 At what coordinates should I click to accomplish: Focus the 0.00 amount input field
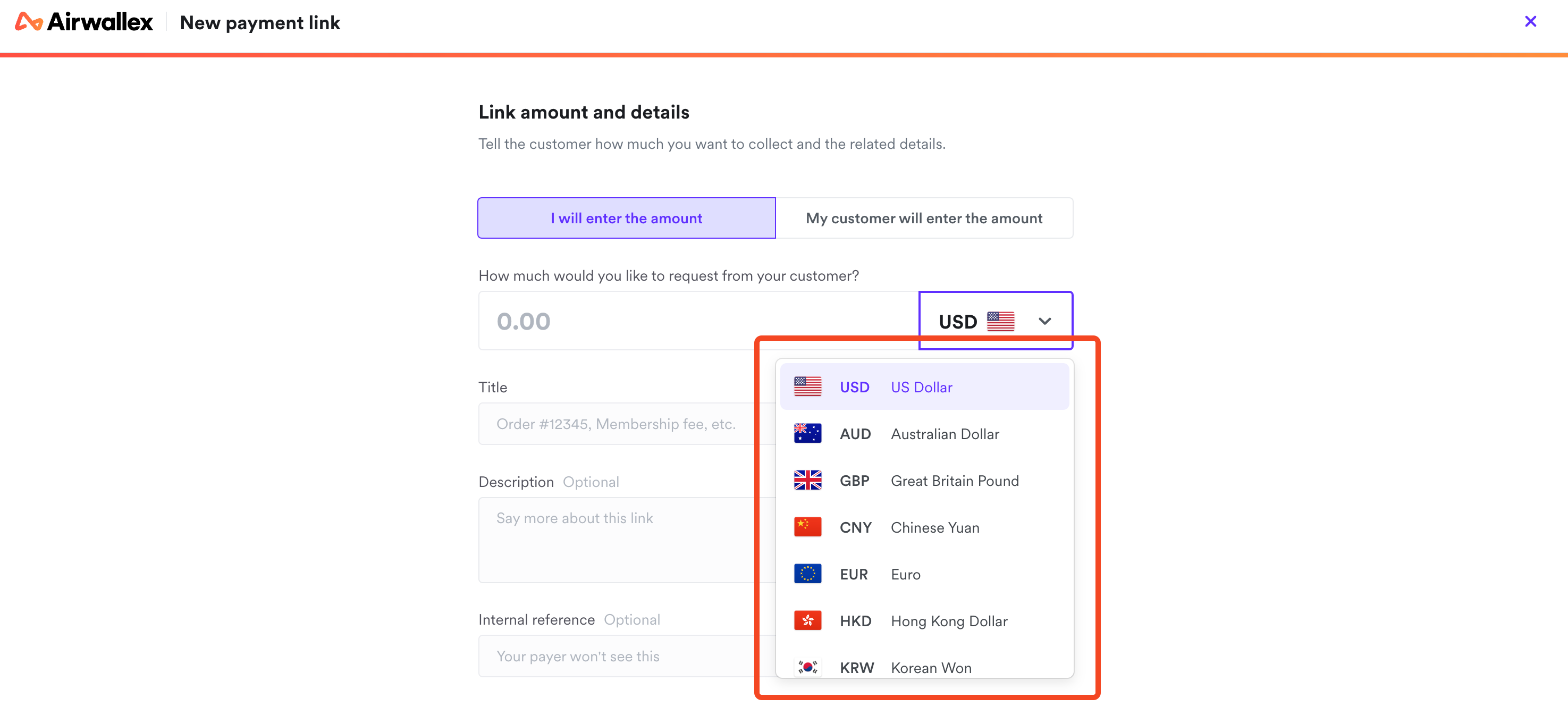pos(698,321)
